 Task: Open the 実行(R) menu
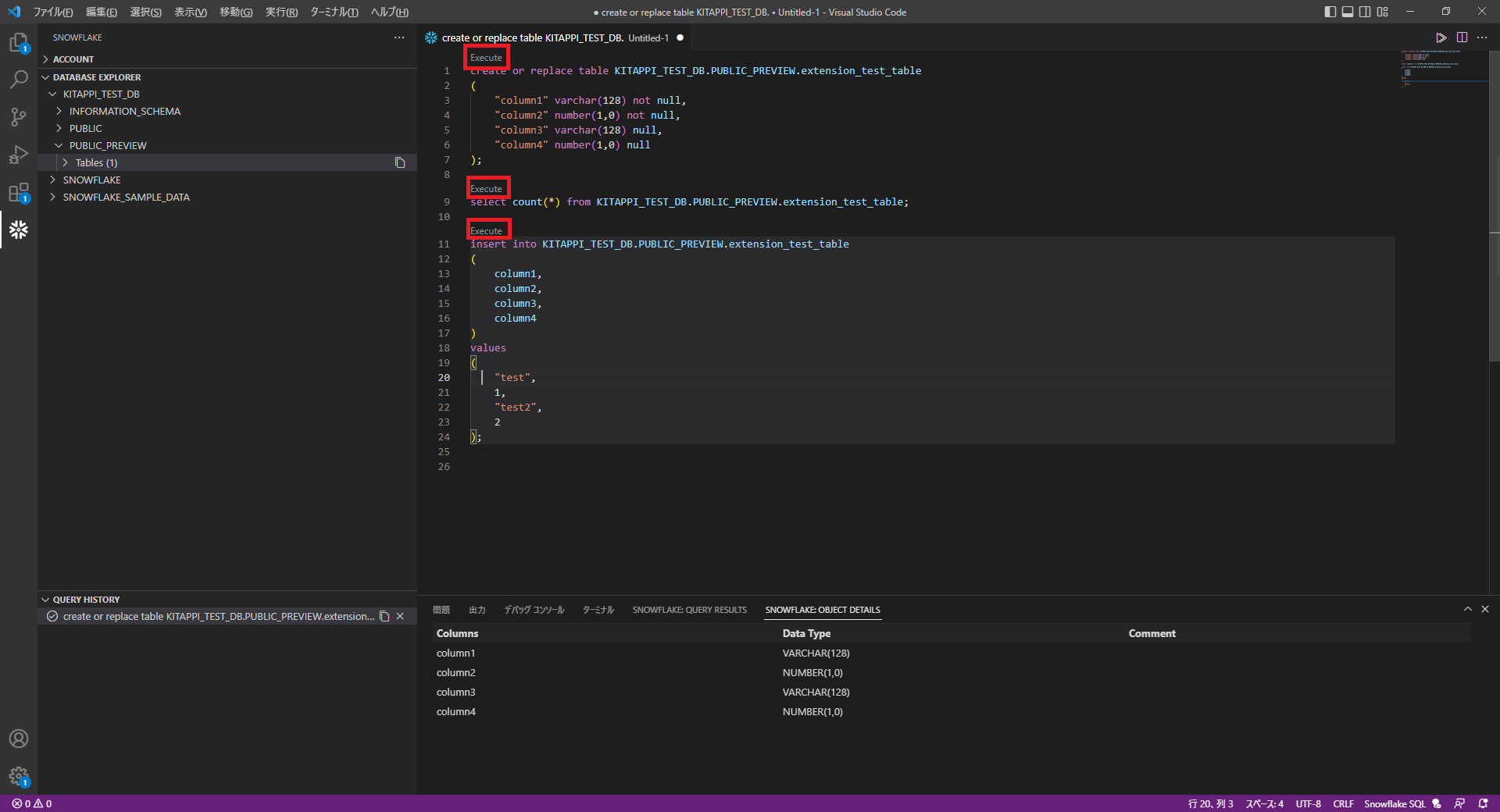(281, 12)
